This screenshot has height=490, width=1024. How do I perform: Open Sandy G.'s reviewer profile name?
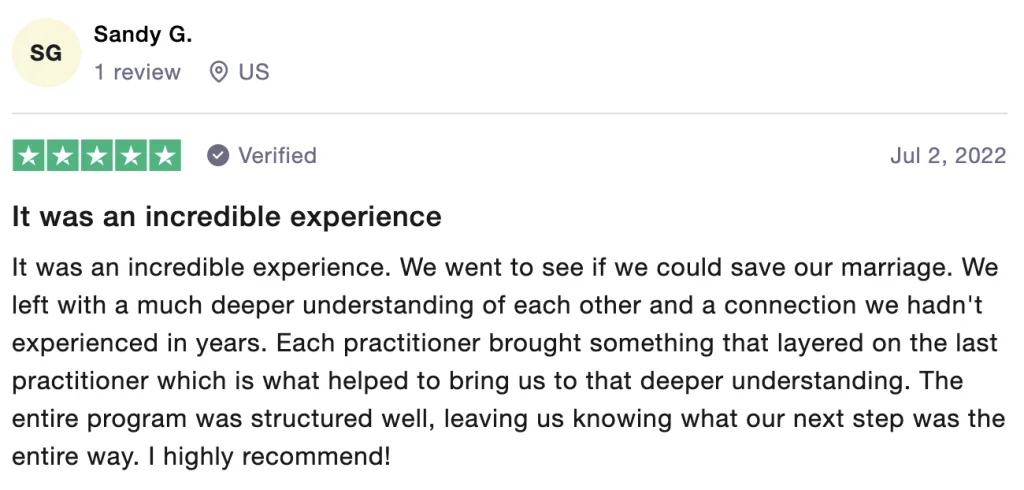coord(143,34)
